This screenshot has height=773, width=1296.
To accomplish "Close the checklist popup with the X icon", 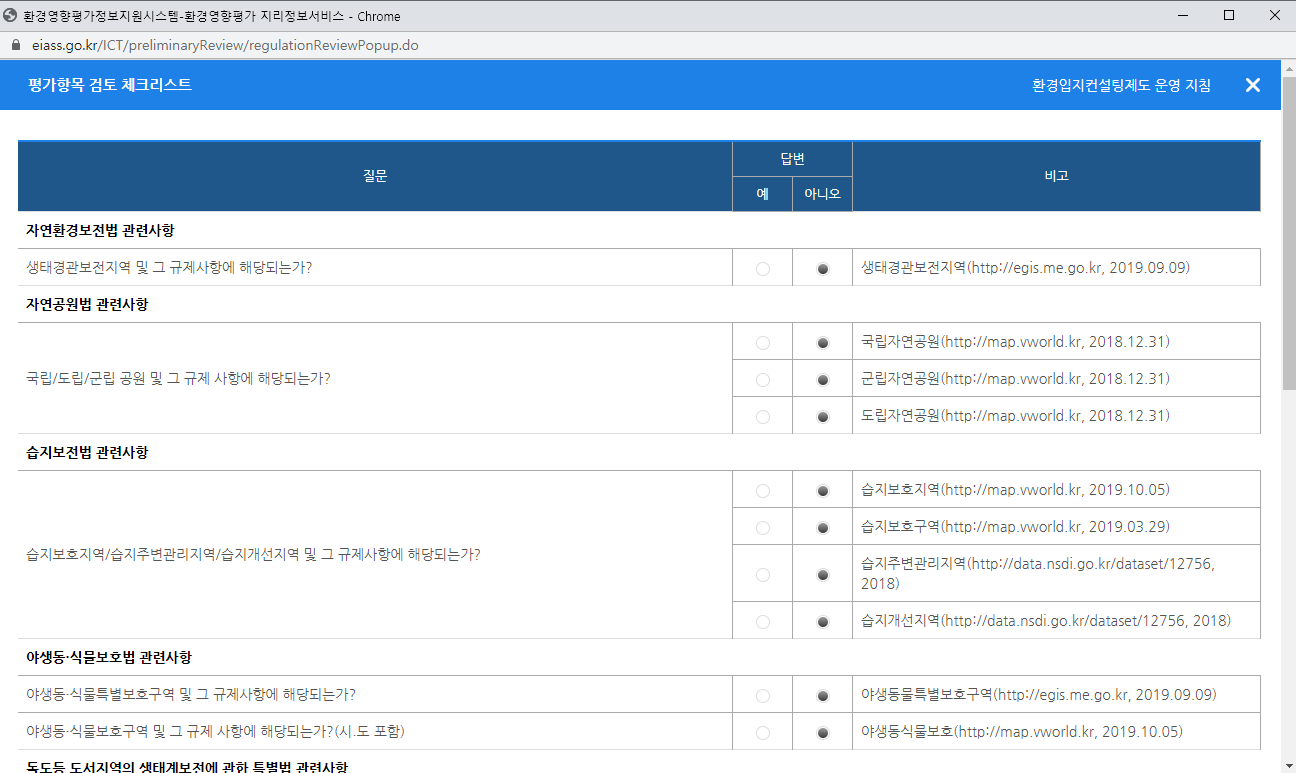I will click(x=1252, y=85).
